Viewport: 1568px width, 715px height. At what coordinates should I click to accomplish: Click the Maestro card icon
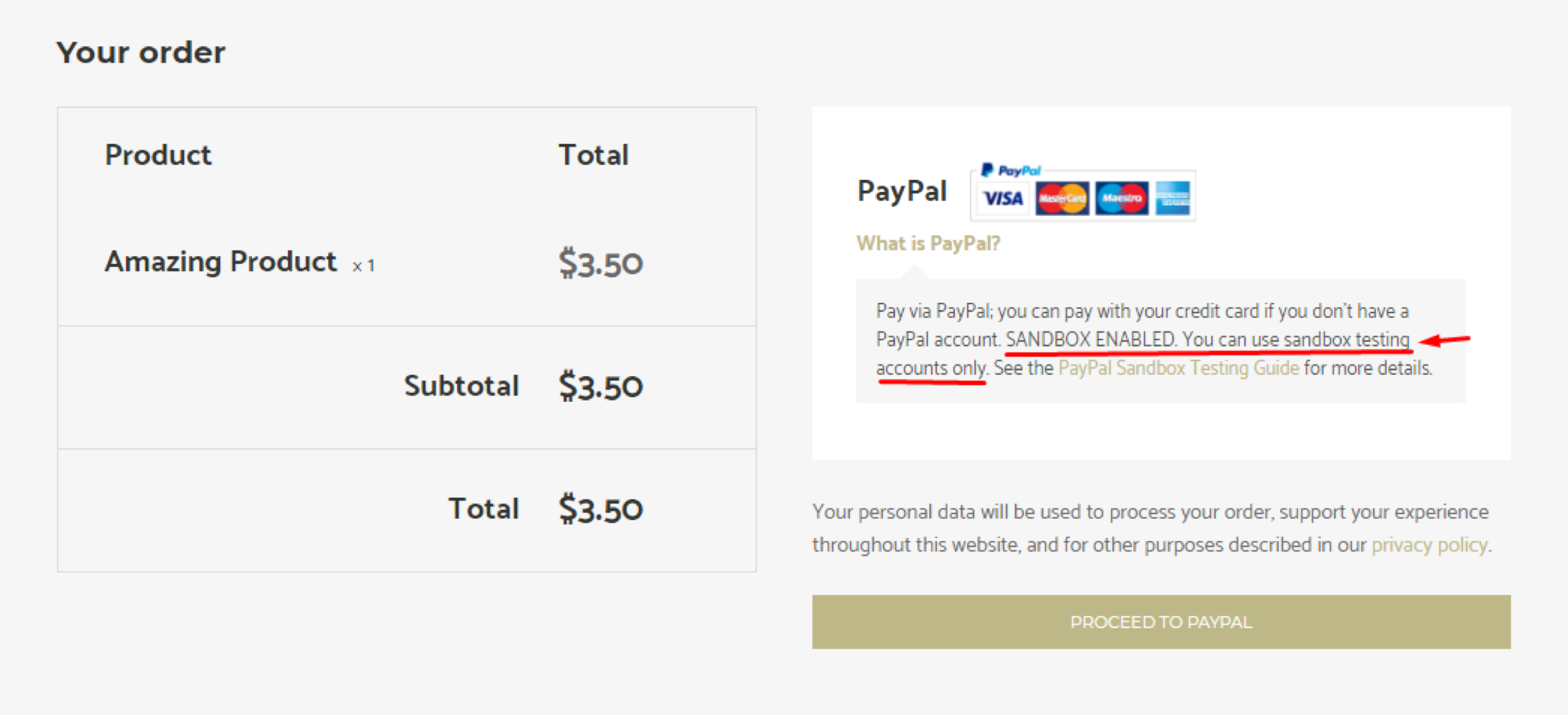(1121, 199)
